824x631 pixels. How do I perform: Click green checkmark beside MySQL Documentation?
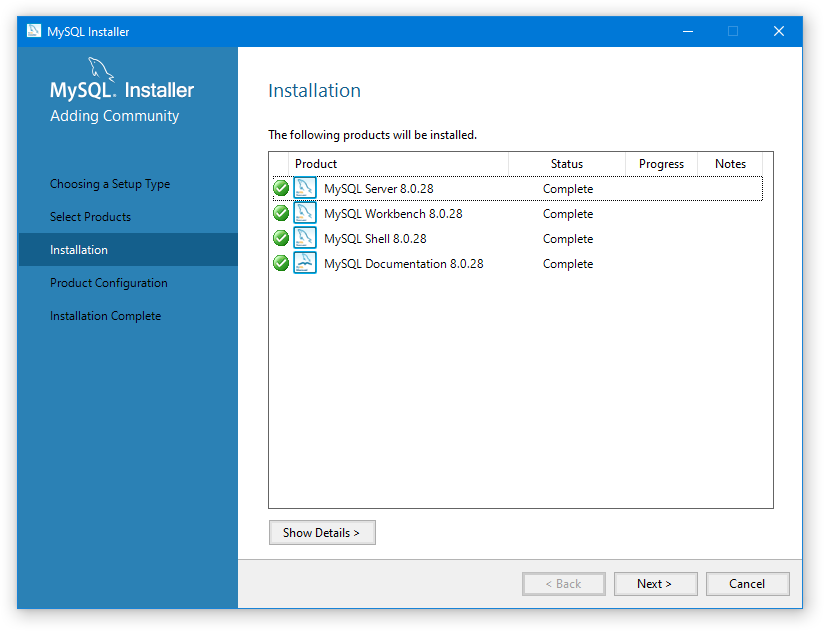coord(281,263)
